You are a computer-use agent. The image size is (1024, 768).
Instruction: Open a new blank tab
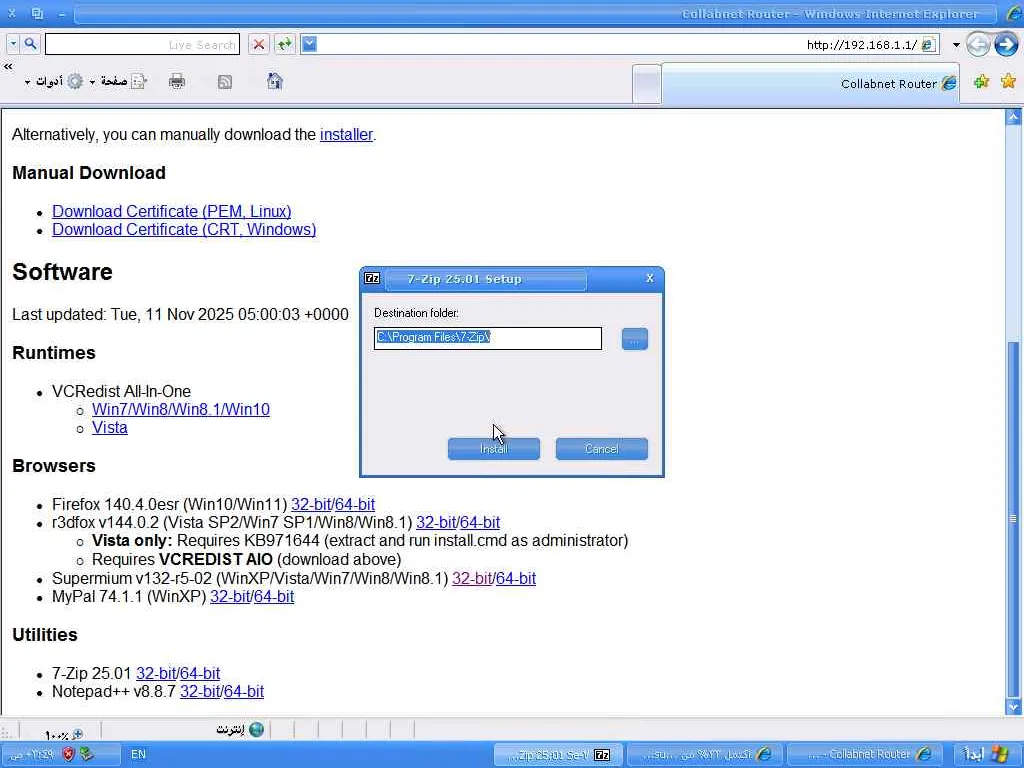pos(647,85)
